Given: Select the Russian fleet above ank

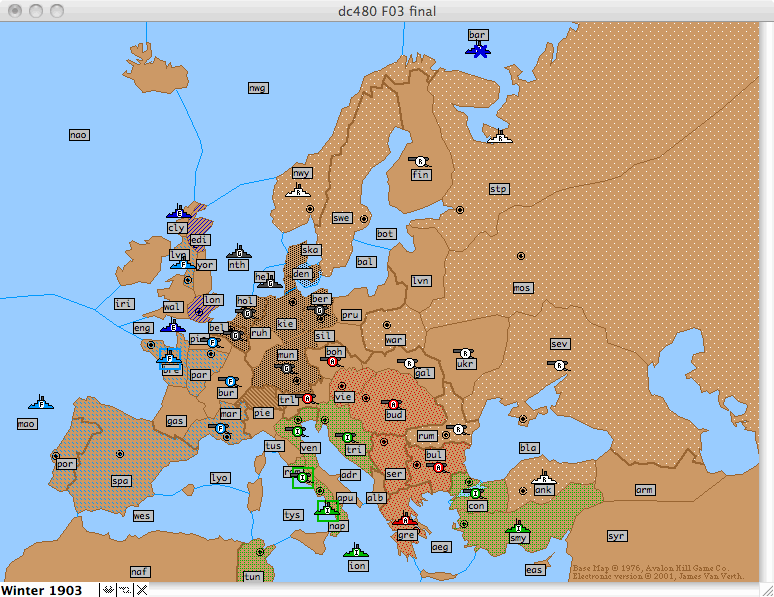Looking at the screenshot, I should (x=543, y=478).
